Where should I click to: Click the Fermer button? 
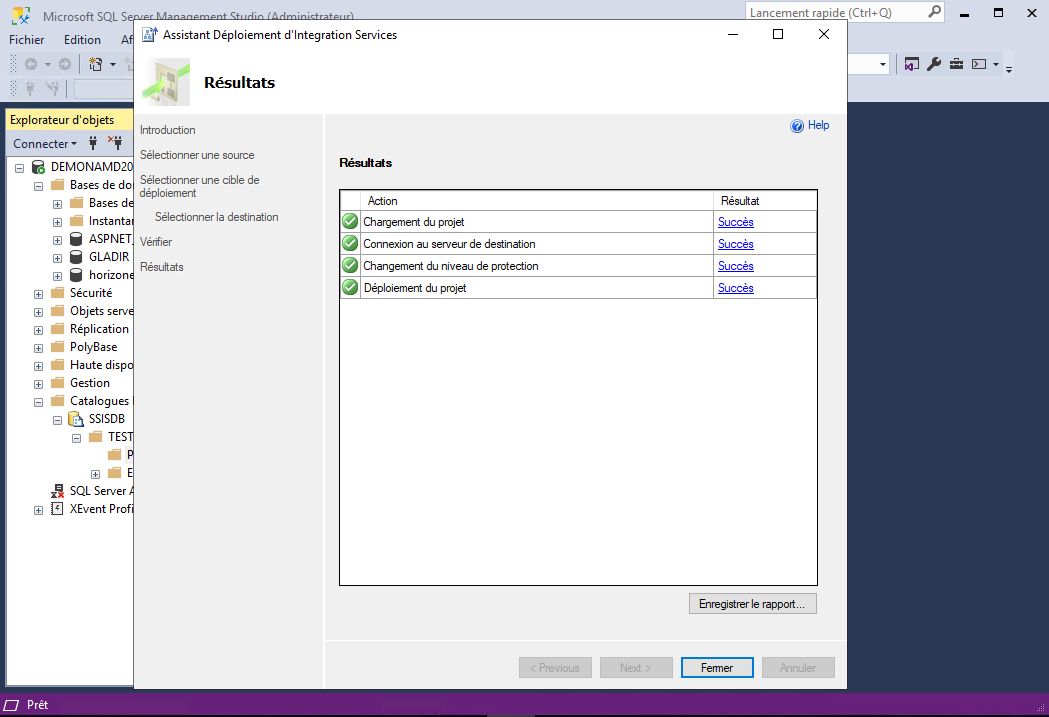[717, 668]
